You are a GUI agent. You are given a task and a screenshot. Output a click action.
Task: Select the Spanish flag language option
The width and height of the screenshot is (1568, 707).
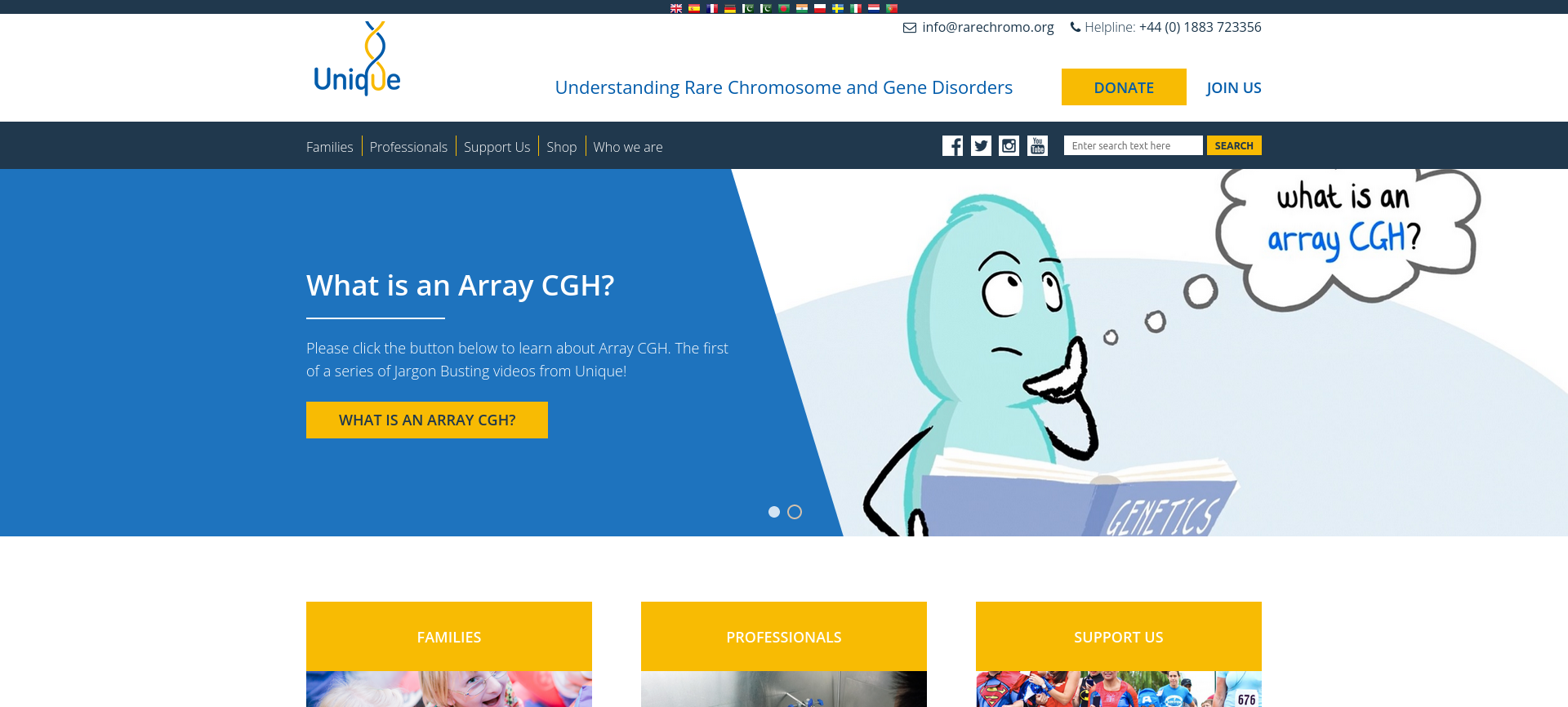(x=694, y=8)
